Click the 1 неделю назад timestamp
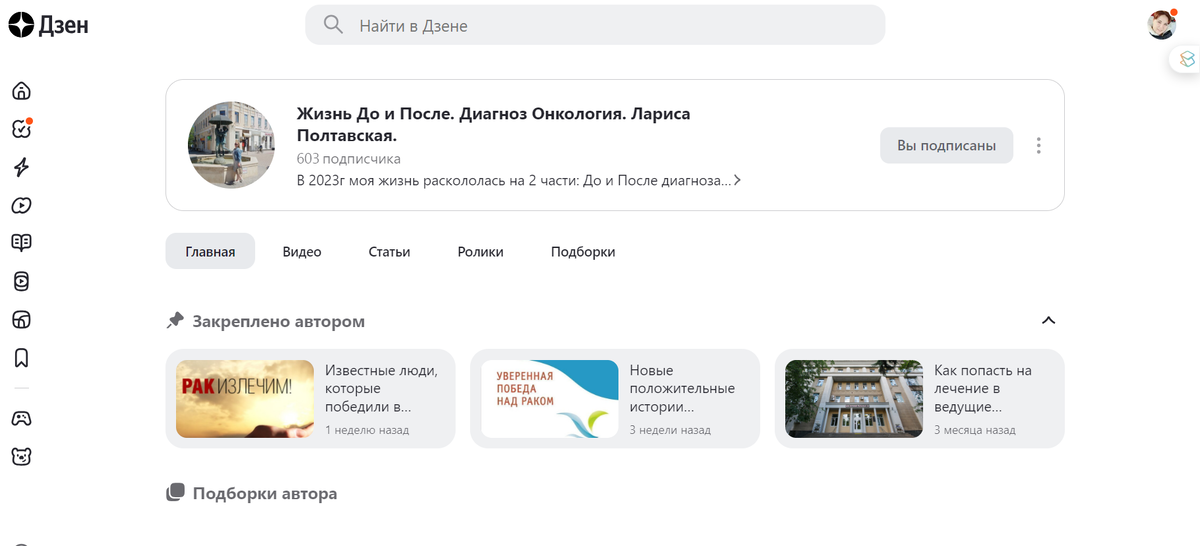The image size is (1200, 546). [x=367, y=430]
